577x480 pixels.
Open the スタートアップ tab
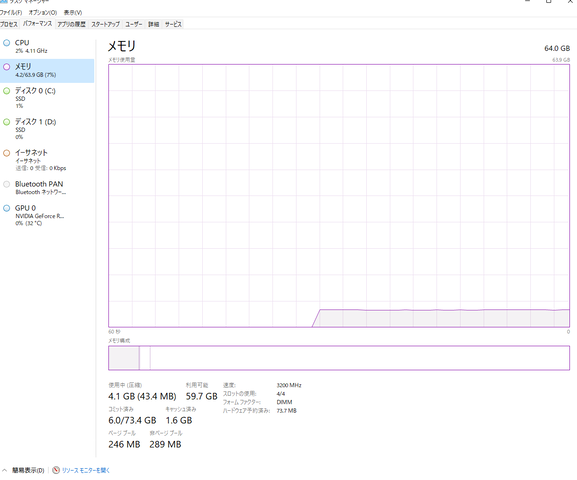tap(106, 24)
